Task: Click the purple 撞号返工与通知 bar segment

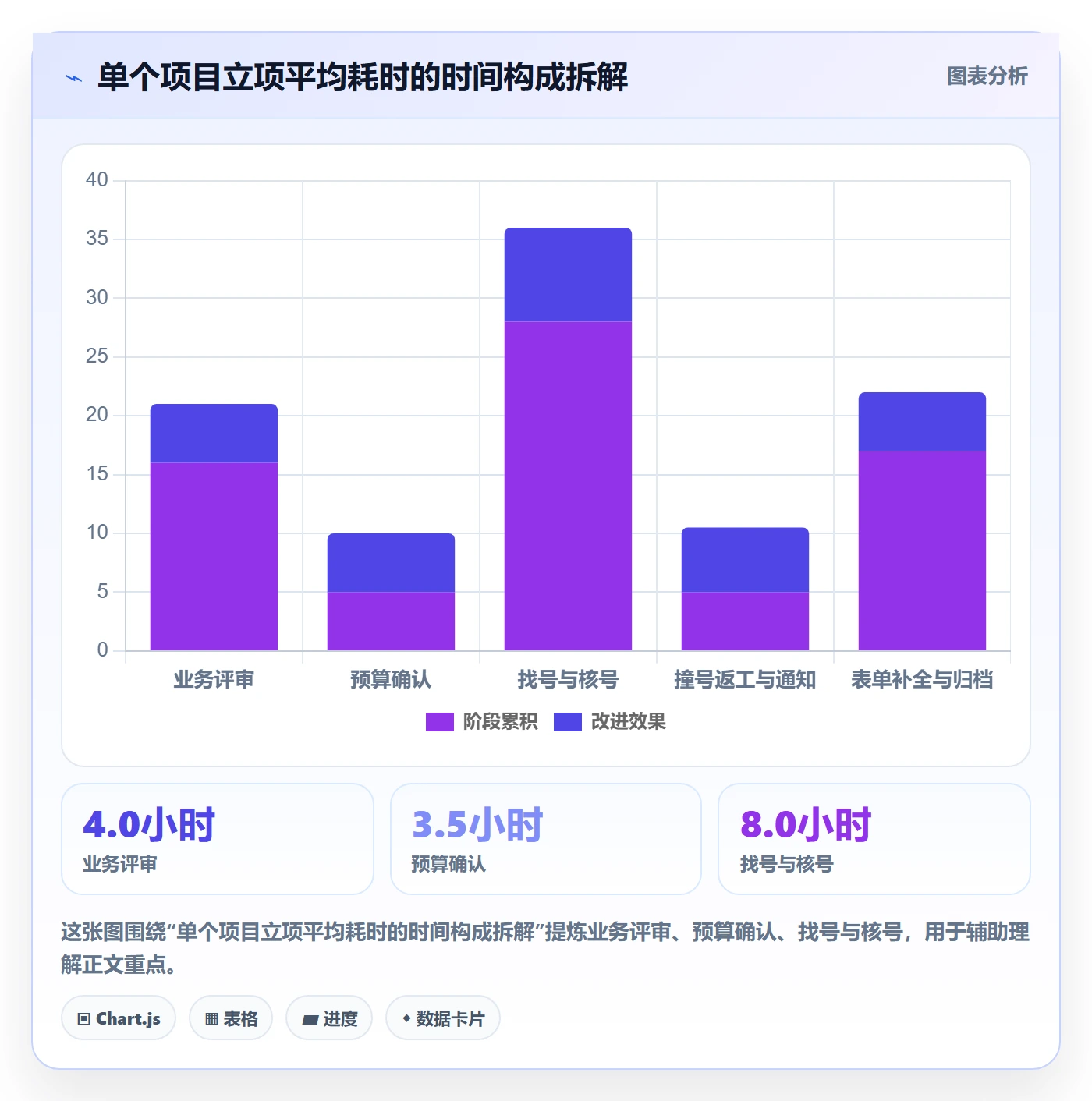Action: point(745,621)
